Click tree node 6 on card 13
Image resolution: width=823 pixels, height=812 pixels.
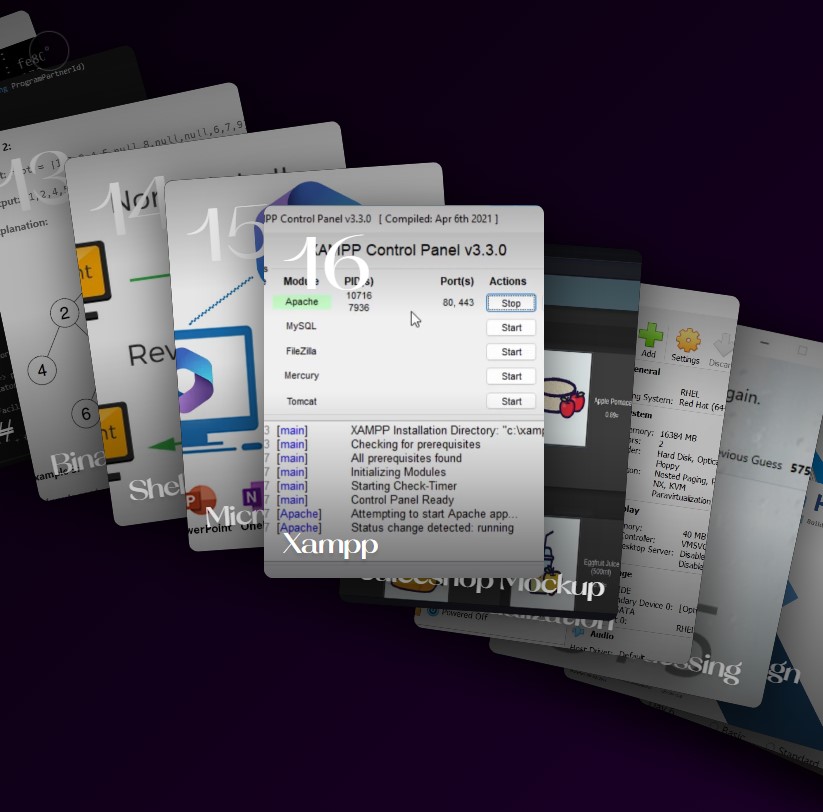84,414
